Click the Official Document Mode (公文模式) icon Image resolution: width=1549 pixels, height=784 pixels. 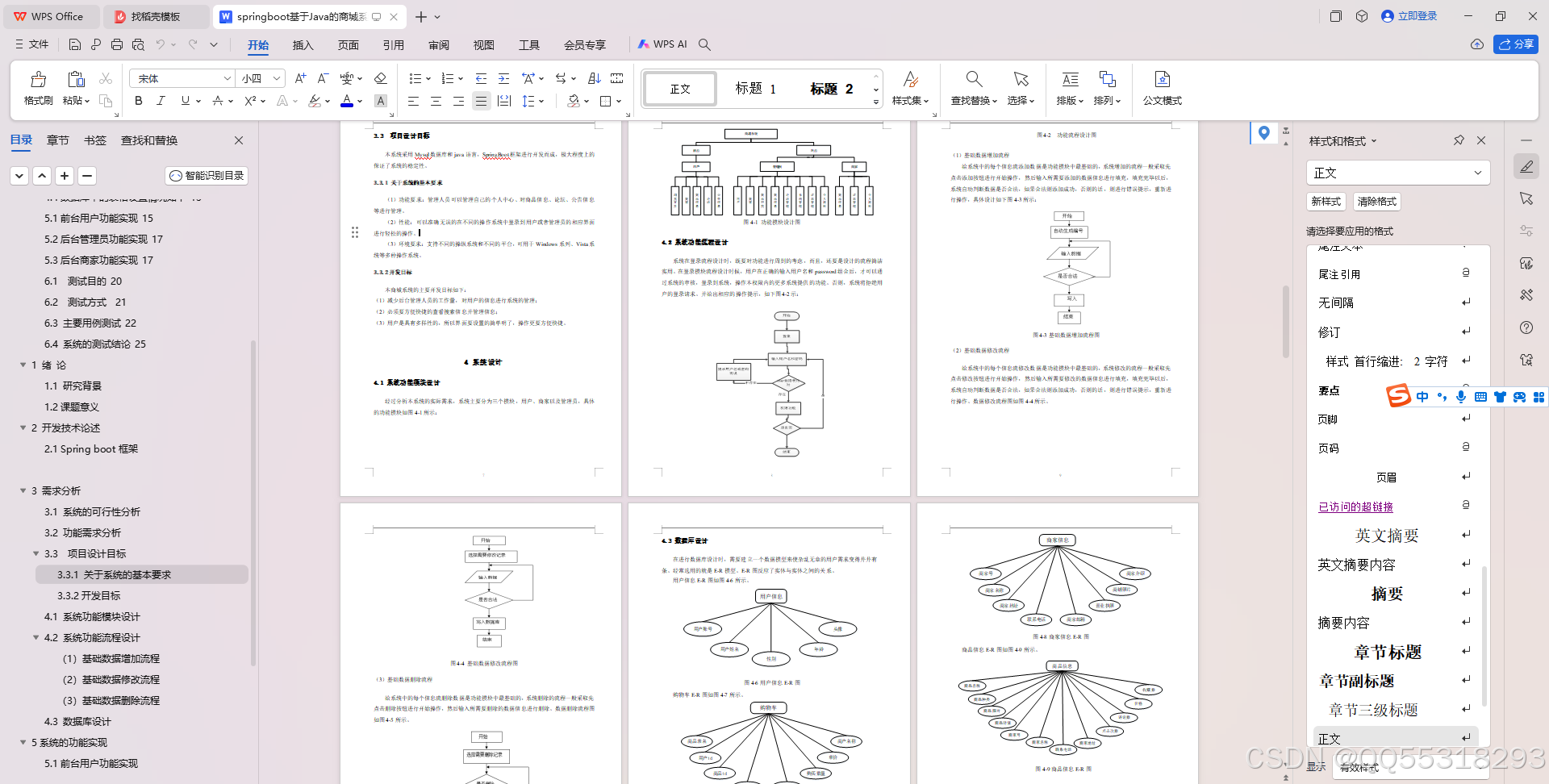point(1162,79)
